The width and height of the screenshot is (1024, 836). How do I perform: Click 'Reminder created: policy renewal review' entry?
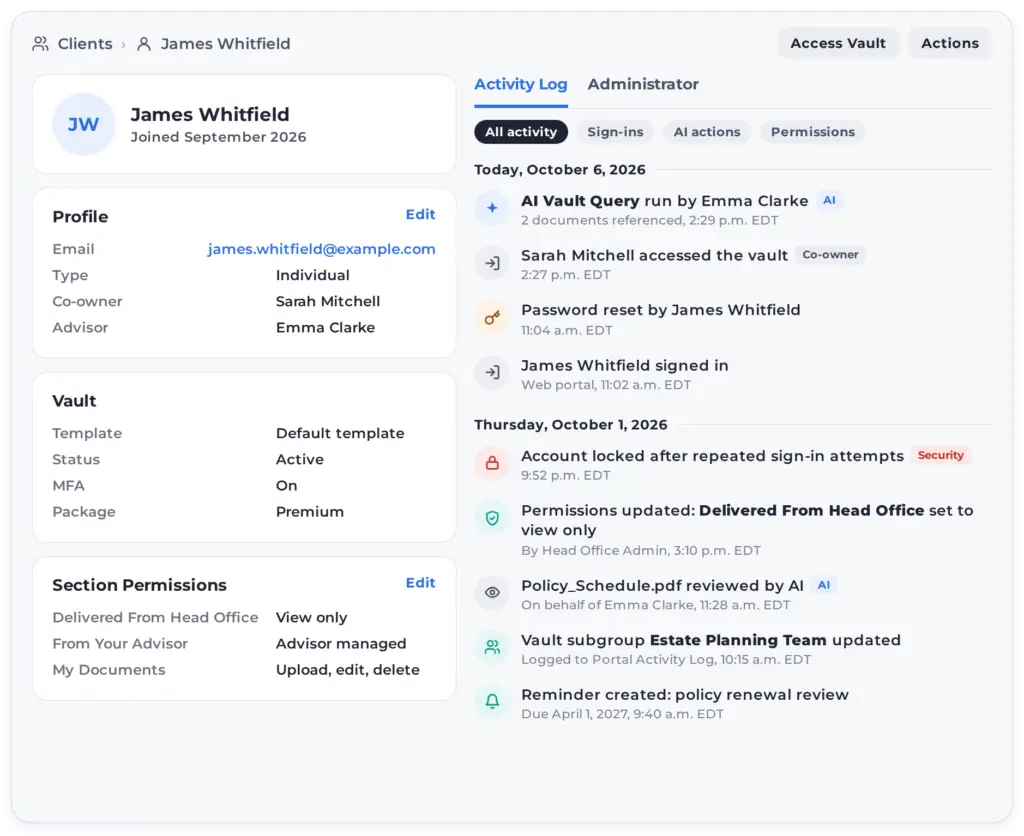[x=684, y=695]
